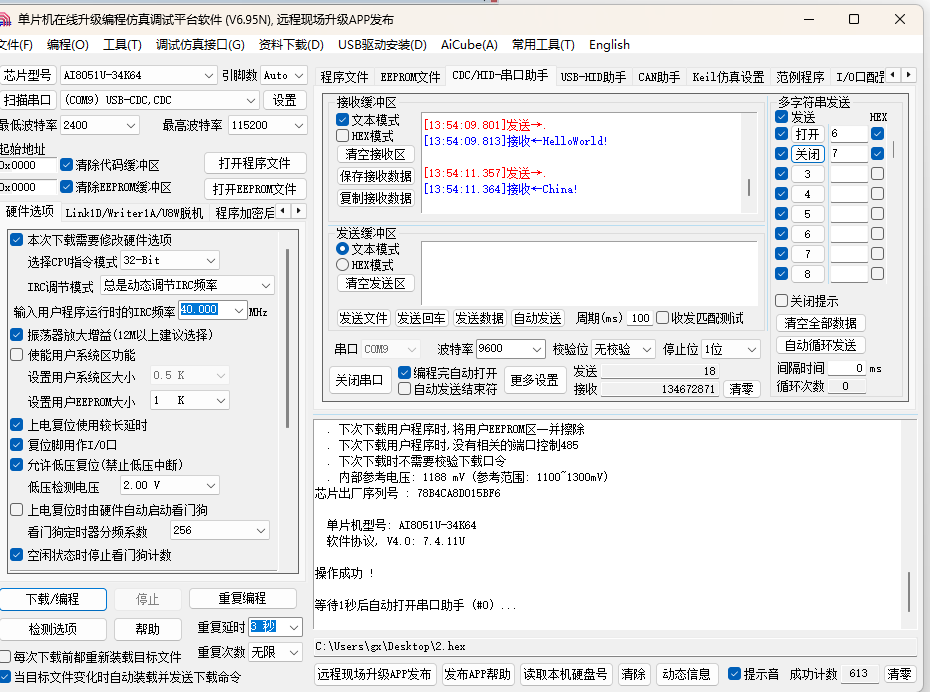
Task: Open Keil仿真设置 tab
Action: [728, 77]
